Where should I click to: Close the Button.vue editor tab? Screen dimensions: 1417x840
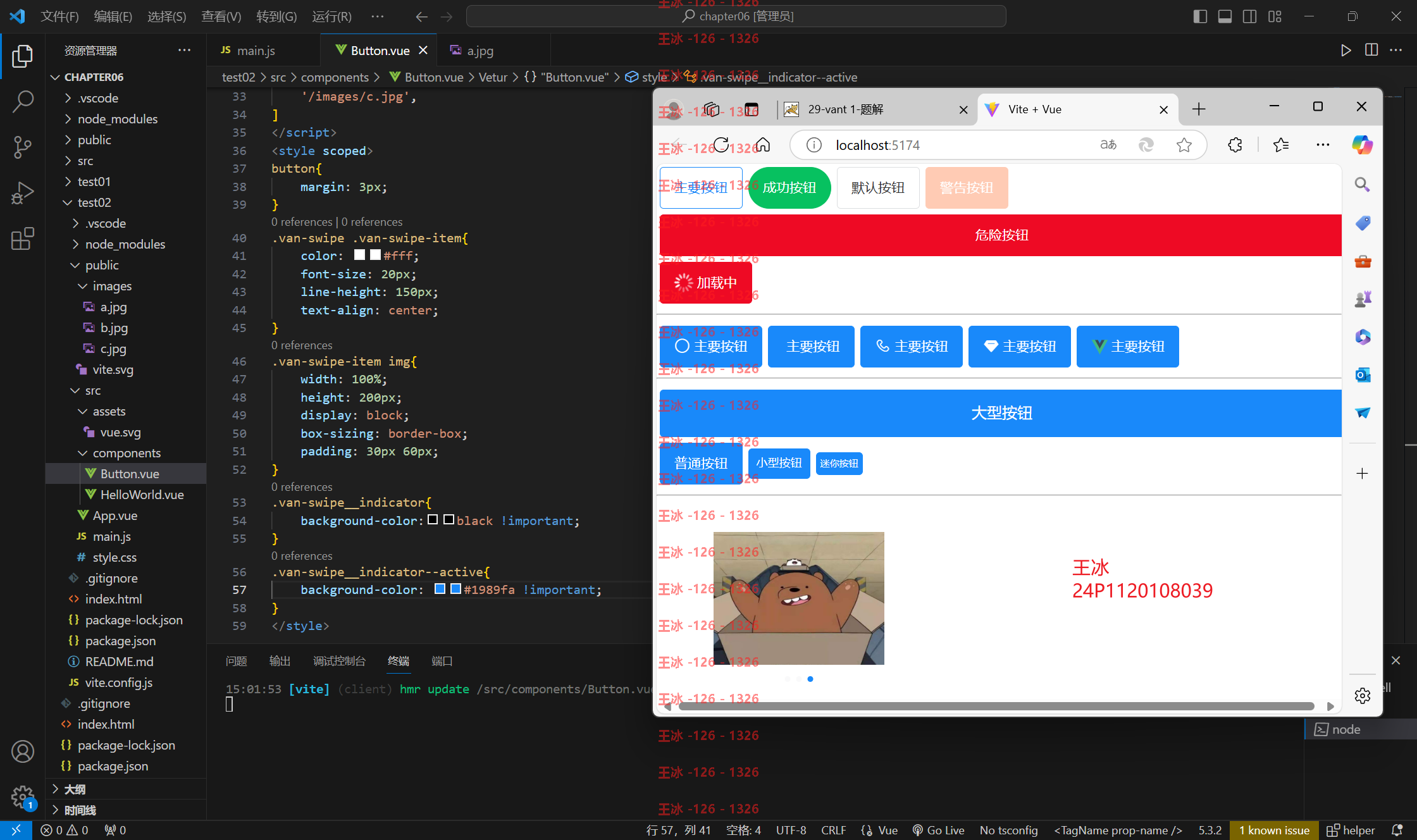click(423, 50)
